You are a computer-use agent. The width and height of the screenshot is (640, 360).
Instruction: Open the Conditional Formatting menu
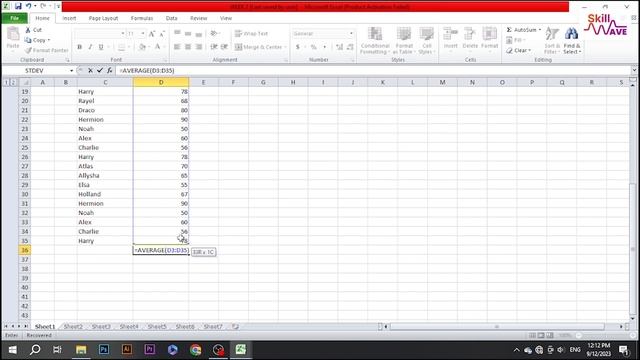point(375,40)
